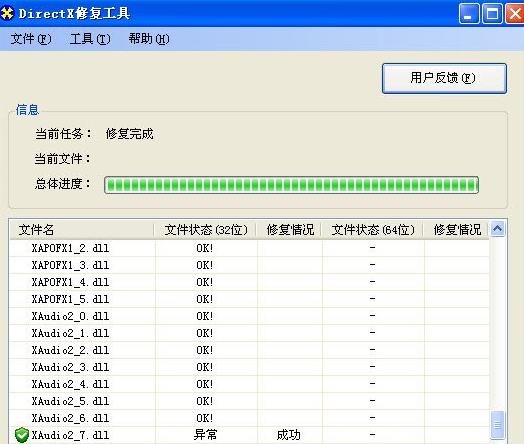Open the 工具(T) menu
Image resolution: width=524 pixels, height=444 pixels.
(x=90, y=39)
